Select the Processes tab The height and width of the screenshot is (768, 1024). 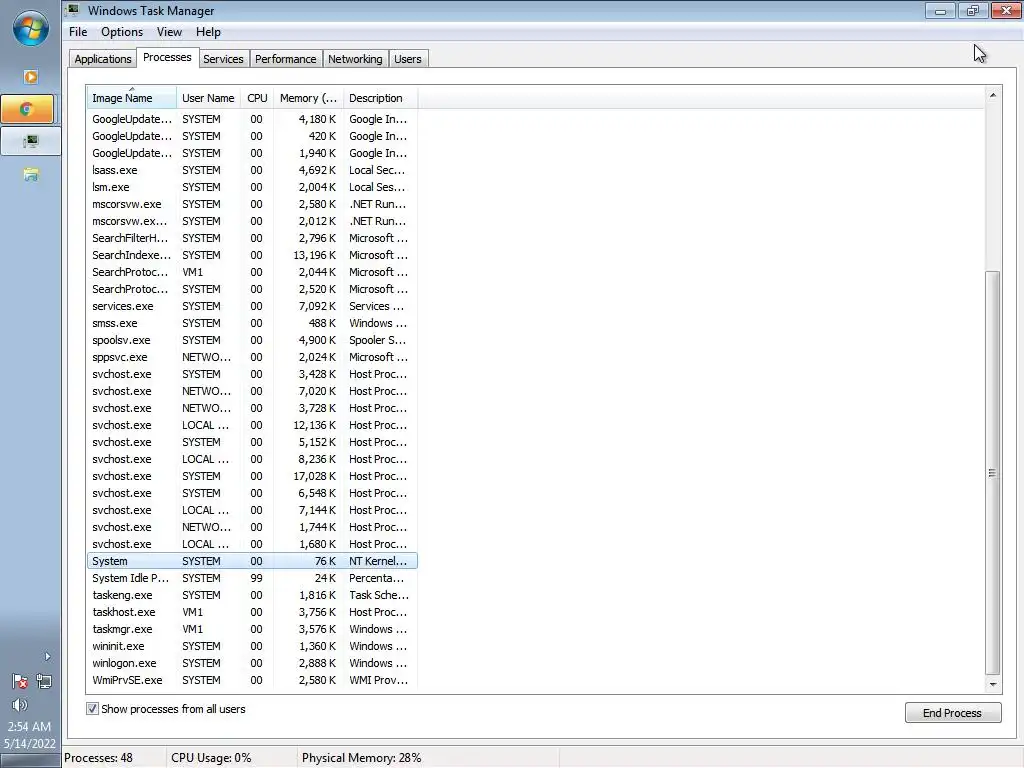[x=167, y=57]
